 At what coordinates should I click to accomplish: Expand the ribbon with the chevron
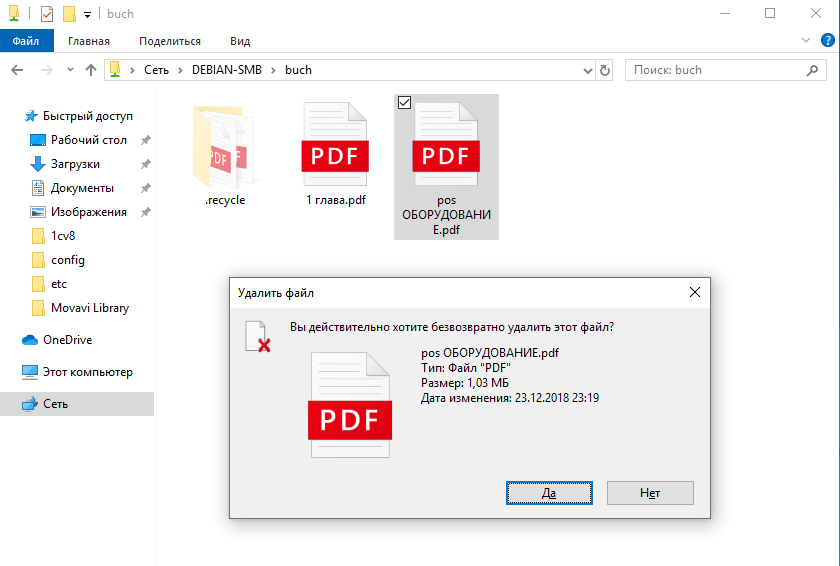[806, 41]
